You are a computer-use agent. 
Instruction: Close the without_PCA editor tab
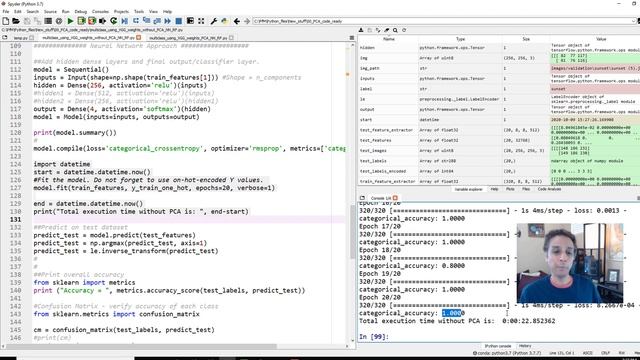tap(139, 38)
